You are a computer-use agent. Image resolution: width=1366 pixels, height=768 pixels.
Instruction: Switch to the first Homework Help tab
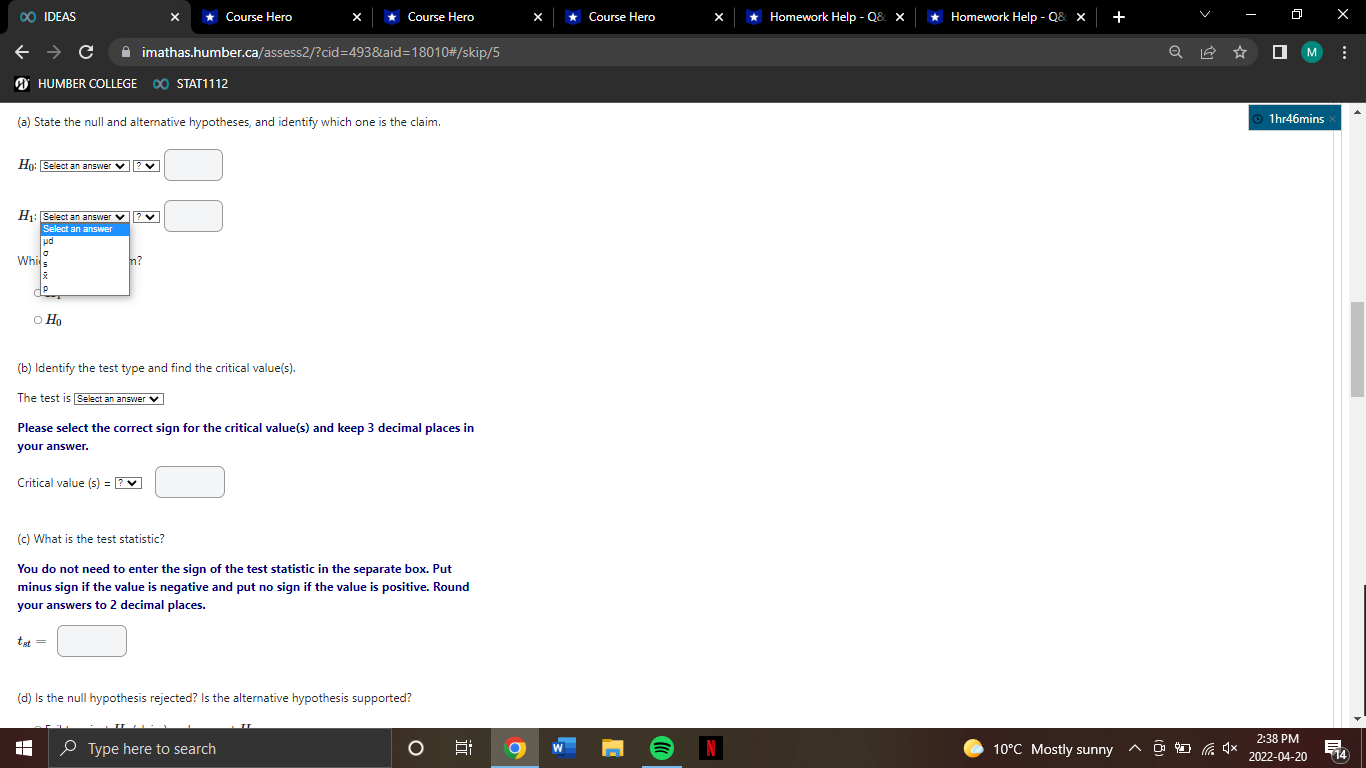826,17
